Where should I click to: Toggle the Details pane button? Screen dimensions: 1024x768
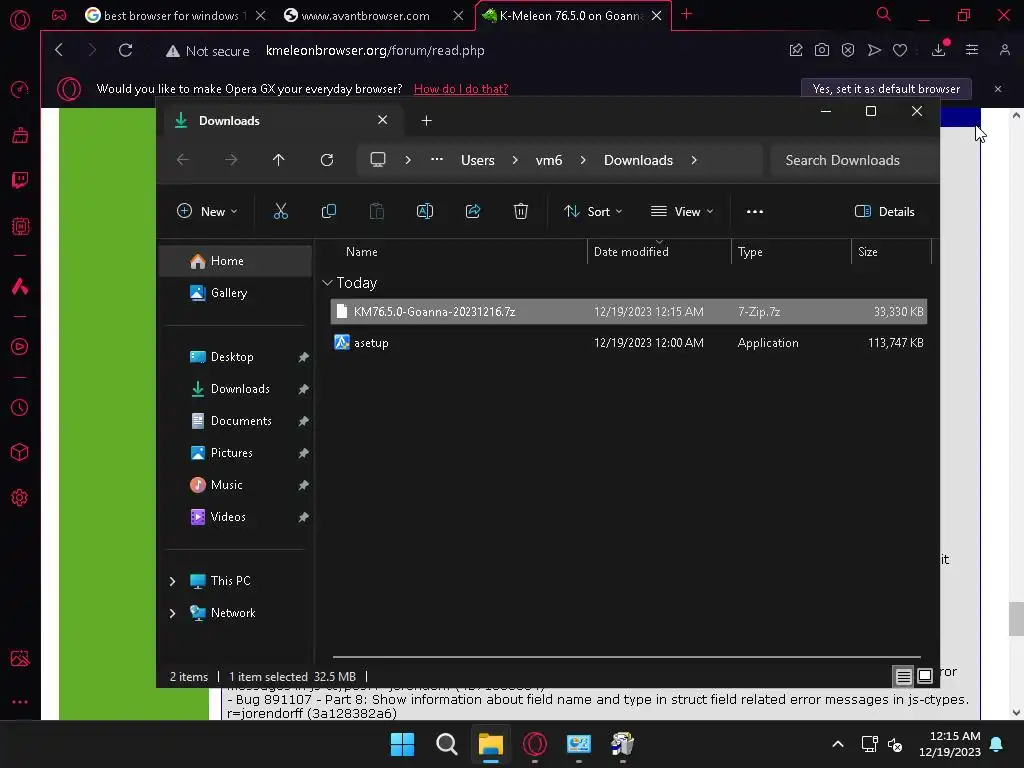click(x=884, y=212)
